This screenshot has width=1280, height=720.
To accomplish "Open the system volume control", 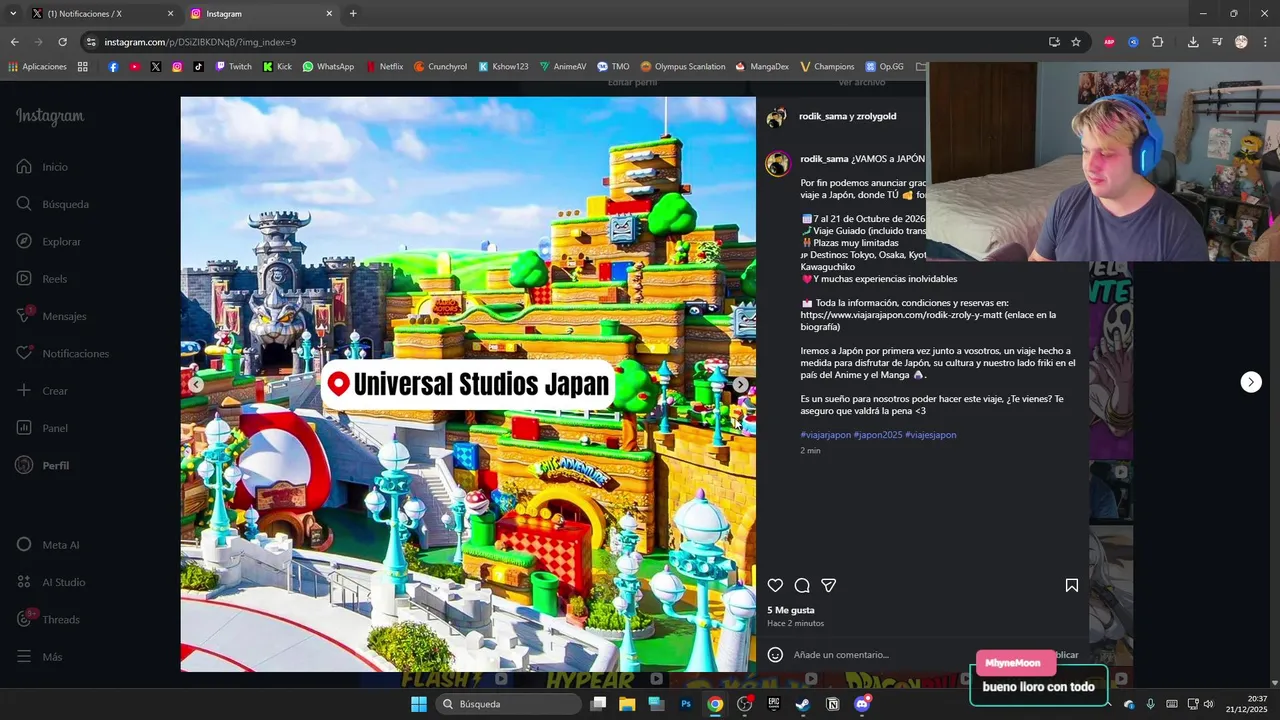I will coord(1208,704).
